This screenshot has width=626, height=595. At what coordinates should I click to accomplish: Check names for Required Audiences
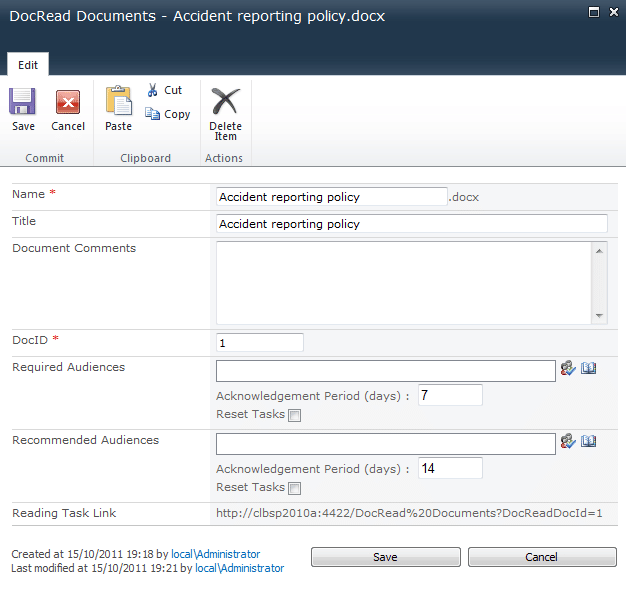pyautogui.click(x=568, y=369)
